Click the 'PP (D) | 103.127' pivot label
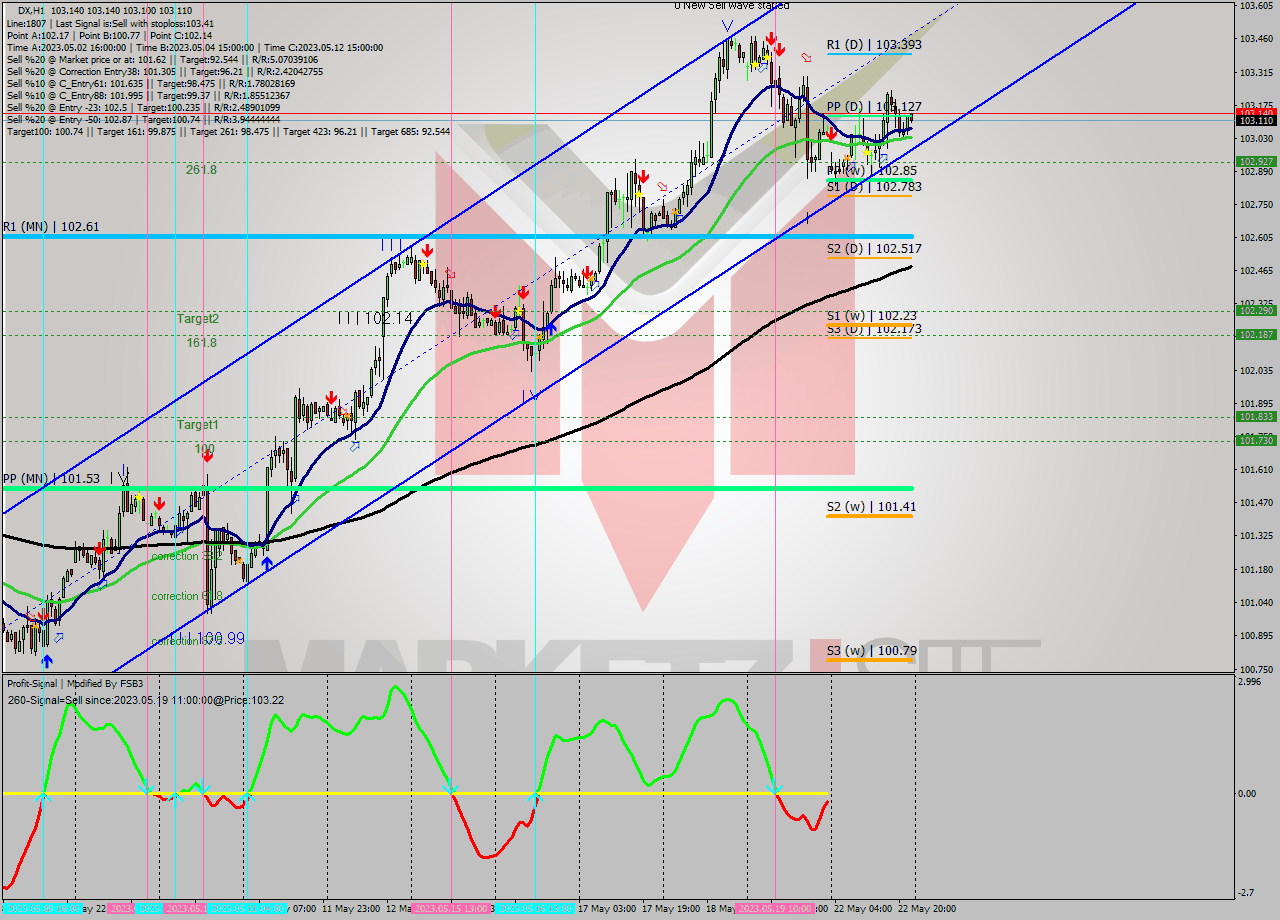 pos(874,107)
